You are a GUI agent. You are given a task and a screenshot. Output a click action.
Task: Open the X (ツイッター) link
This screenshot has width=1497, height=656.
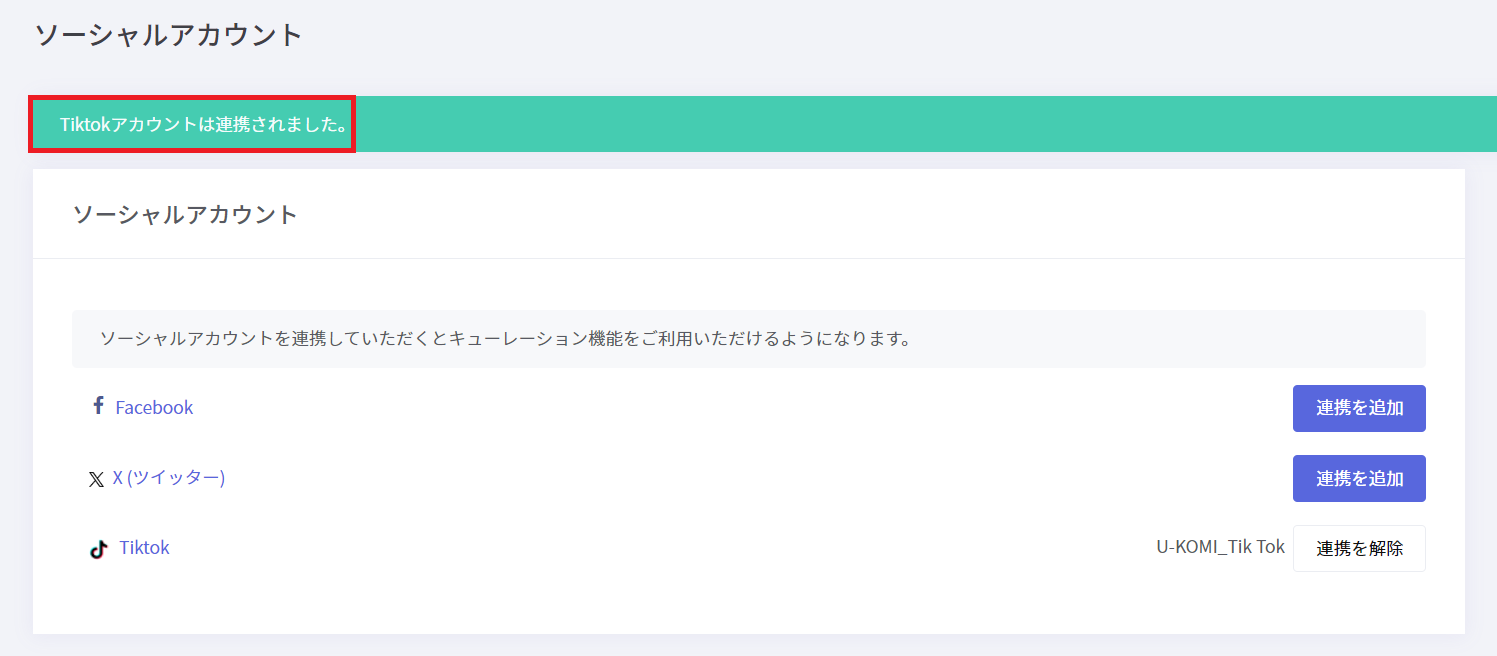pos(168,478)
